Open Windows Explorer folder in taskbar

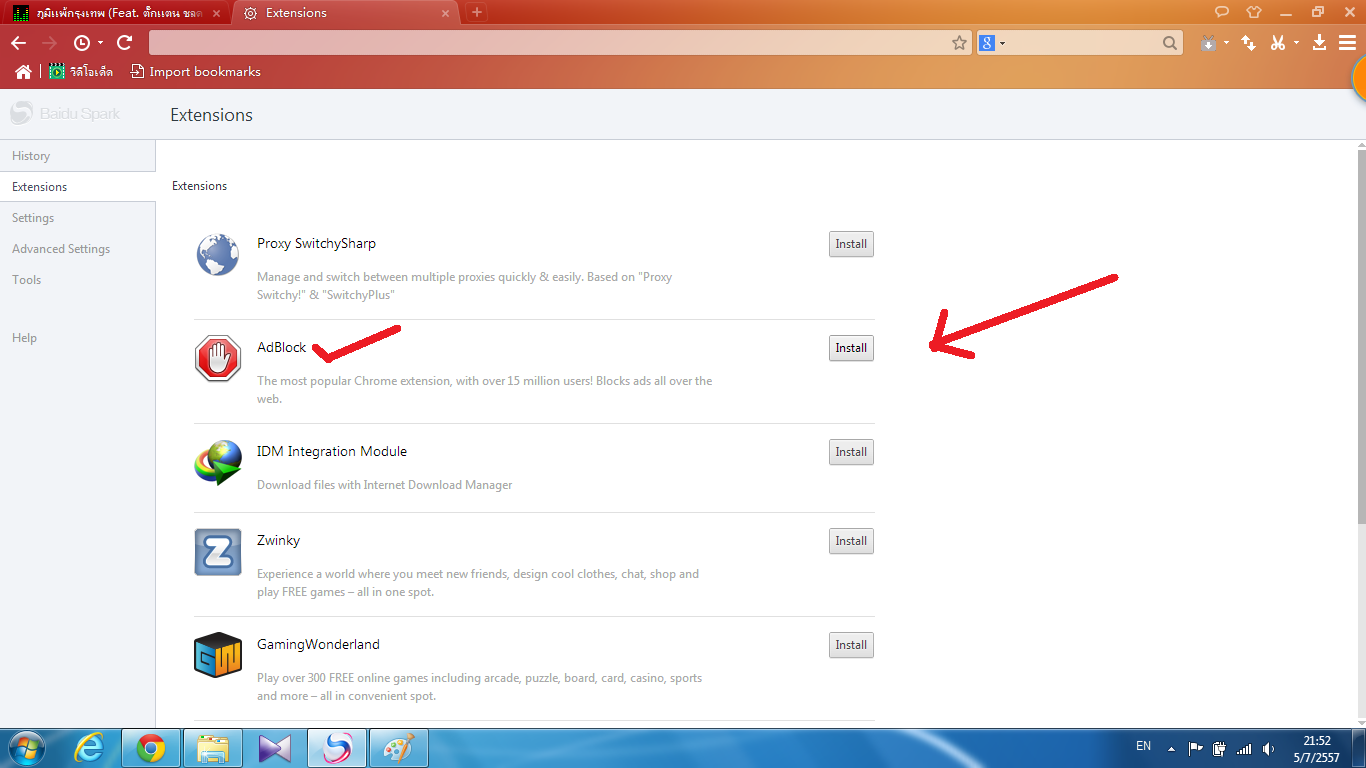214,748
